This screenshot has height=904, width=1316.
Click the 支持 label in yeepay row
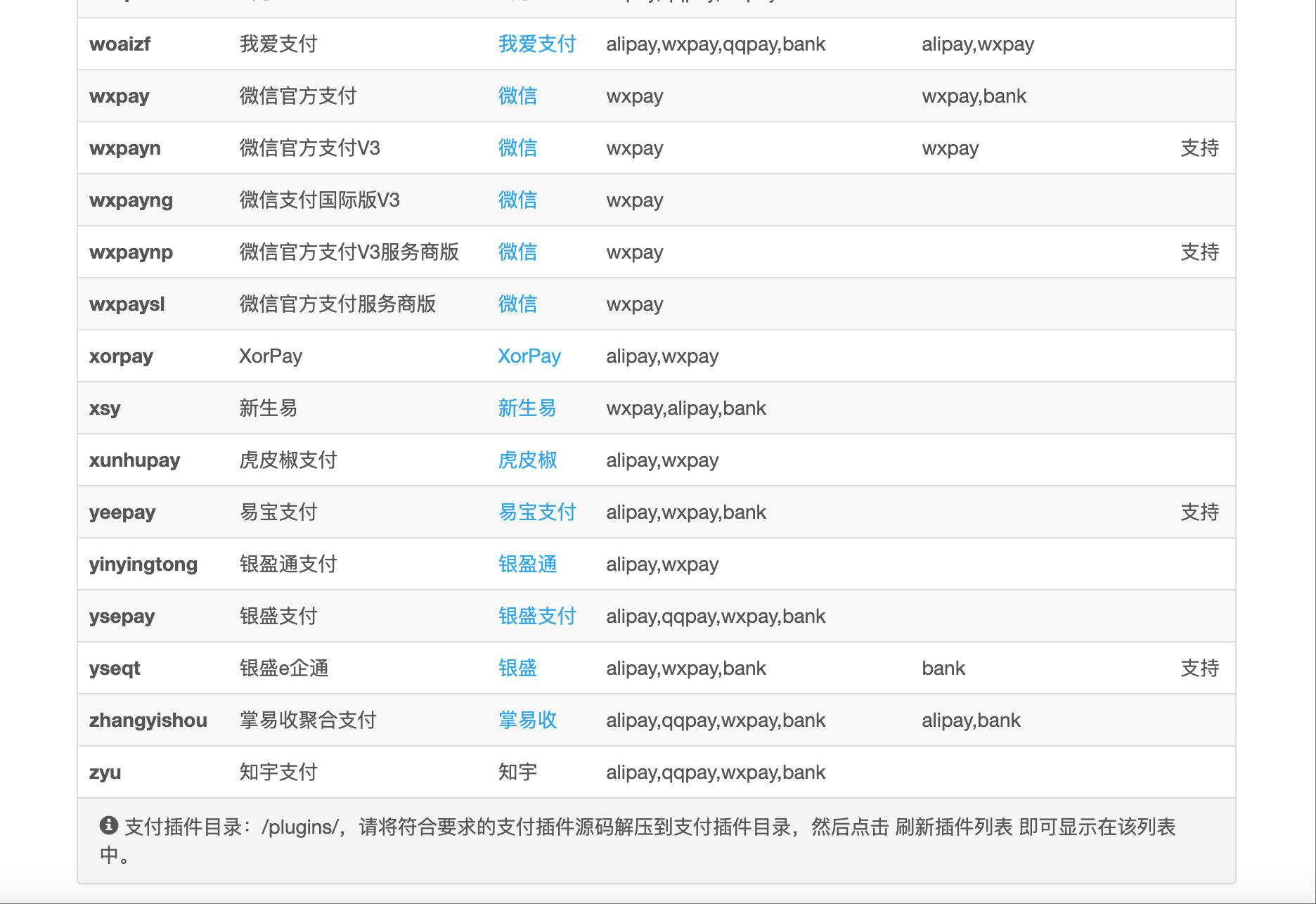[1199, 512]
